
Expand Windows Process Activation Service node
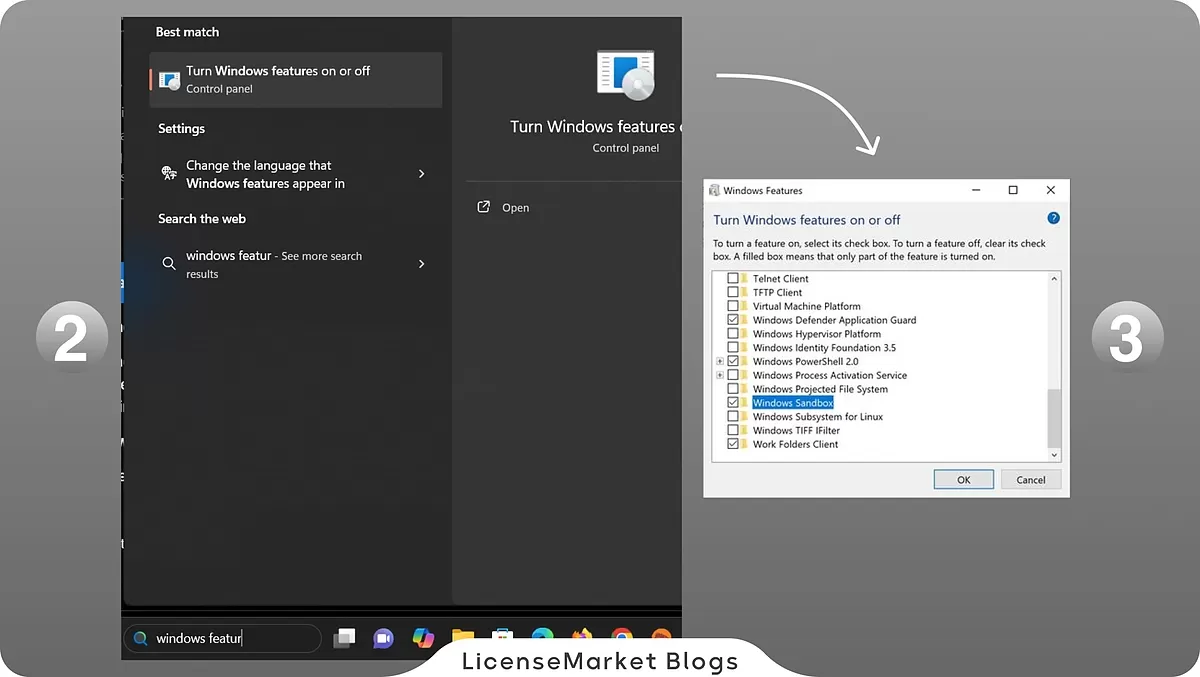[x=720, y=375]
